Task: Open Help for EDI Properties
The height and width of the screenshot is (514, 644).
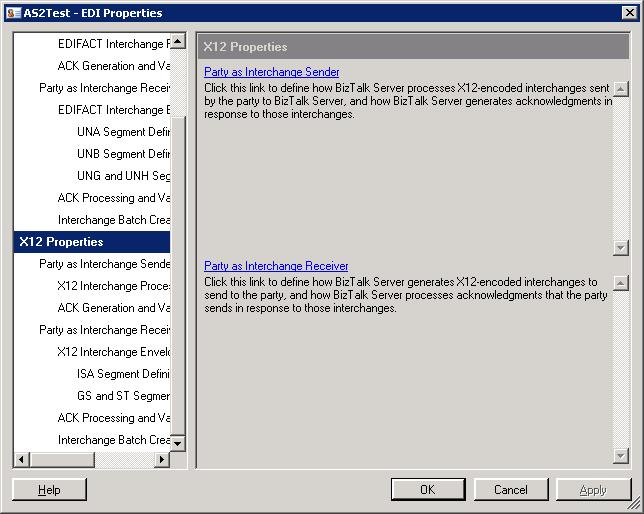Action: click(49, 489)
